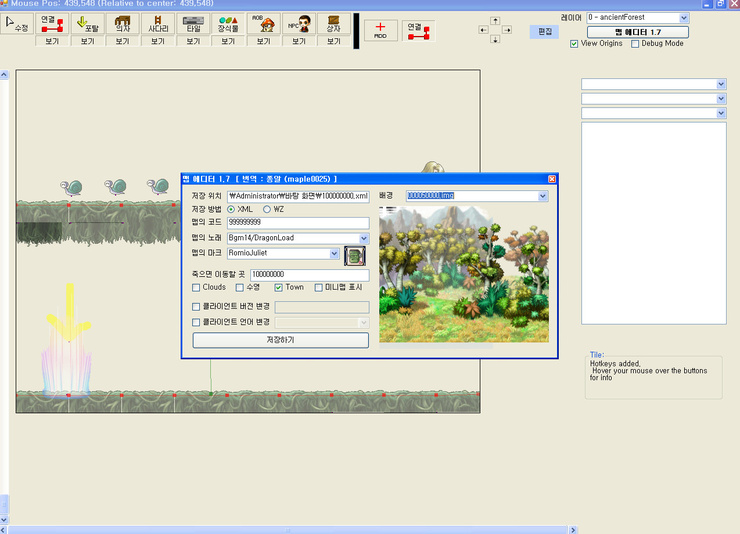Select the 의자 chair tool
740x534 pixels.
[123, 24]
